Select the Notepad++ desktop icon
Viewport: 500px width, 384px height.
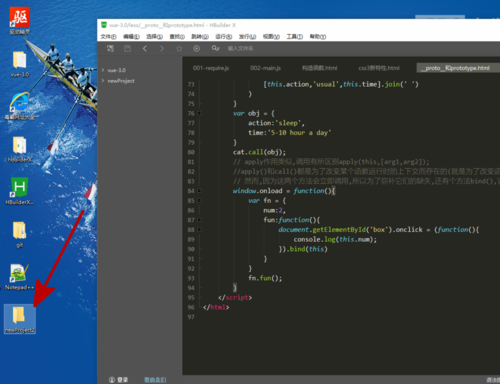click(19, 276)
